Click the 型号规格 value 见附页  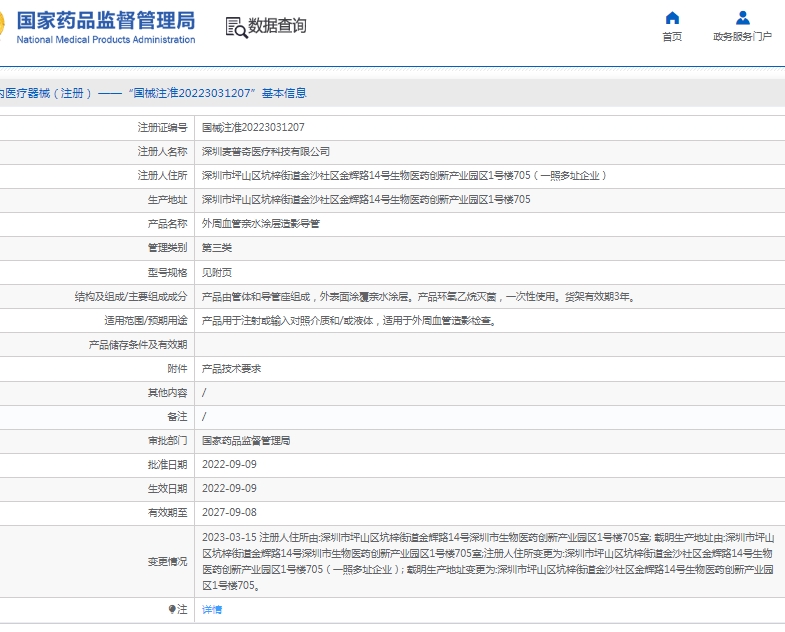(x=217, y=272)
